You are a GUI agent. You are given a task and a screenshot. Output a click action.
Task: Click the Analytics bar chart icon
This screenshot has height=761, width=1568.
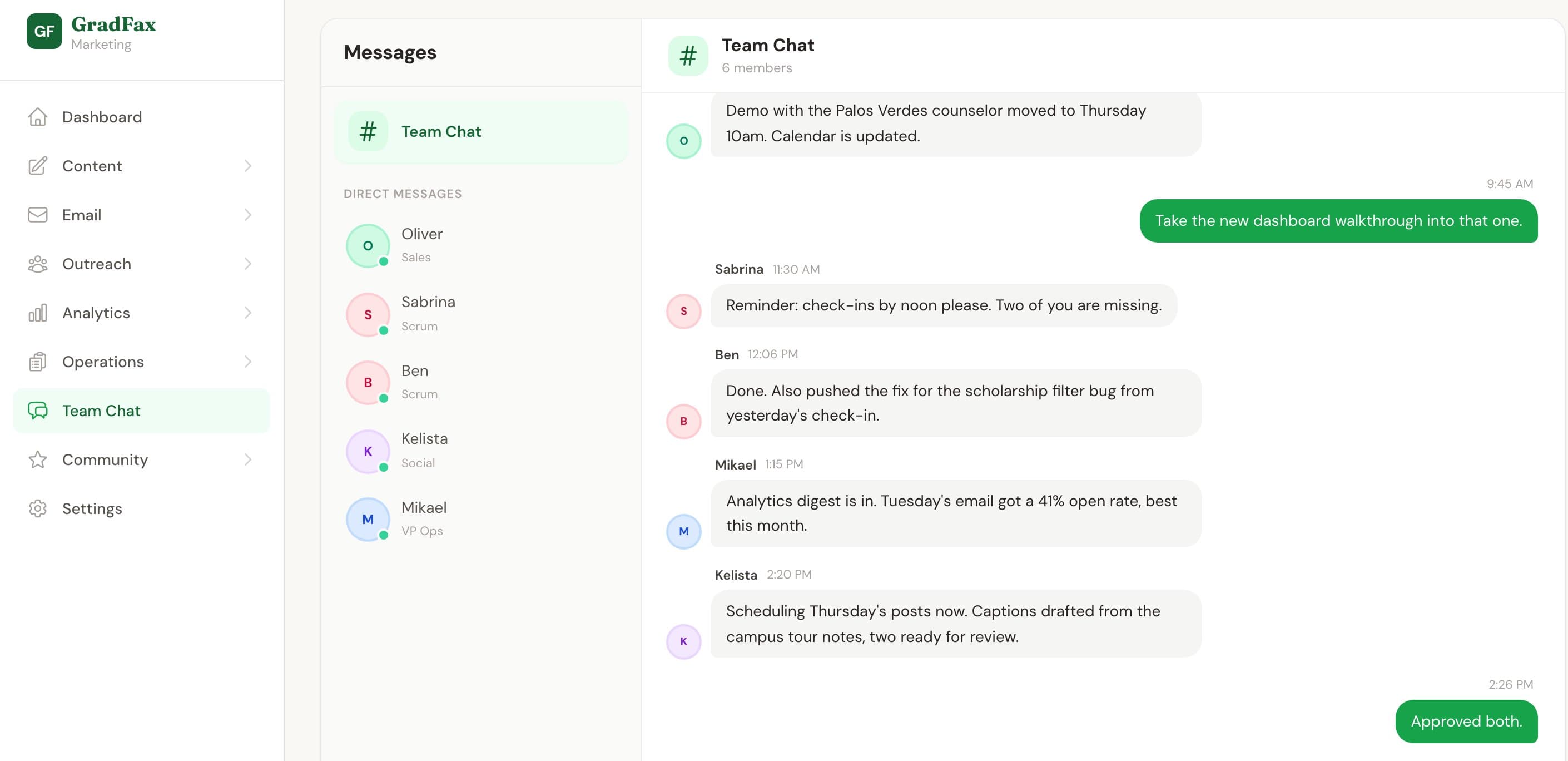coord(38,313)
